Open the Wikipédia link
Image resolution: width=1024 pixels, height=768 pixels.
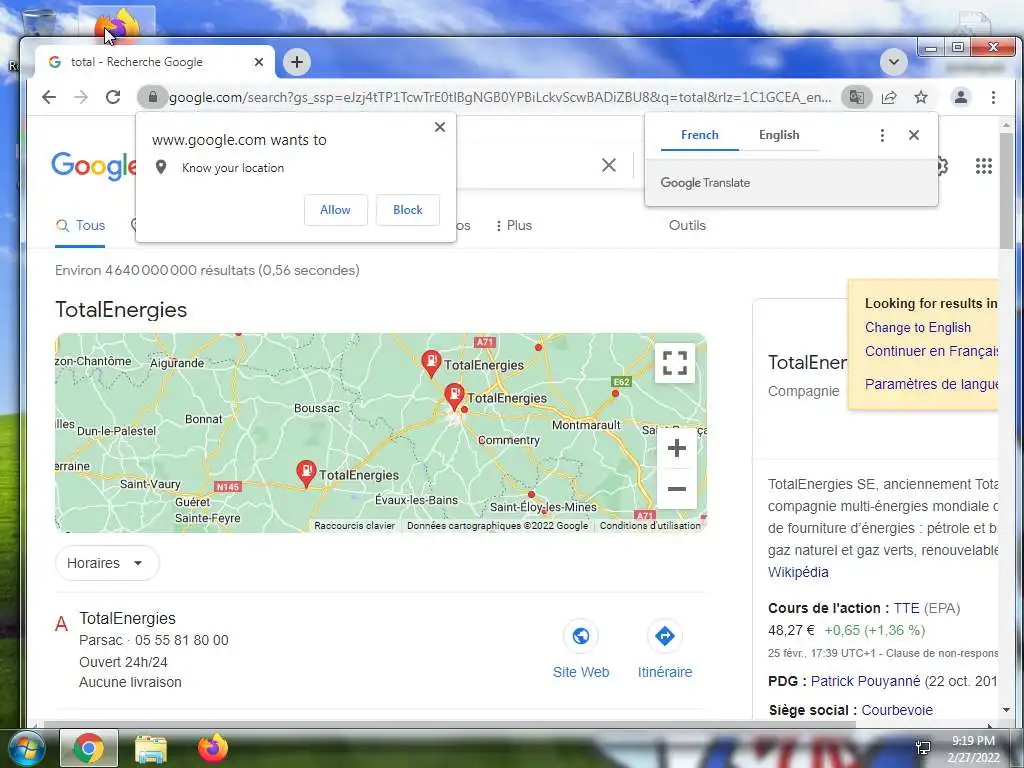coord(798,572)
